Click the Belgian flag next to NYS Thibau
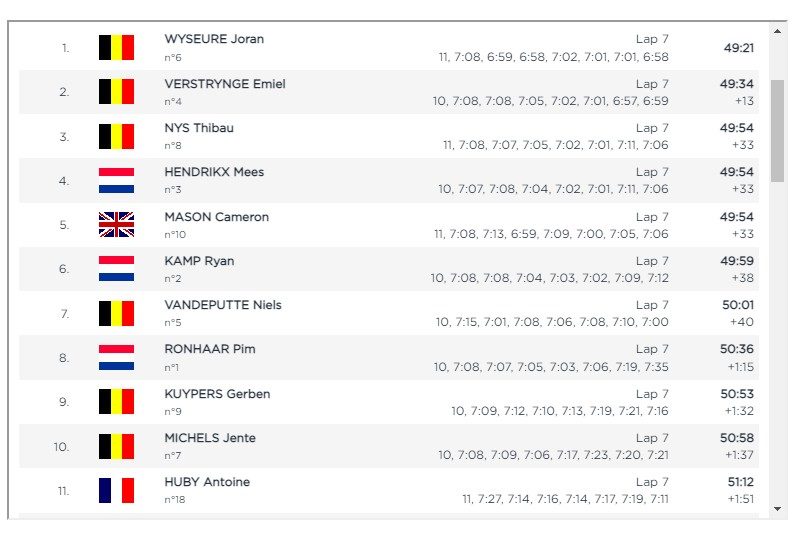 pos(116,136)
